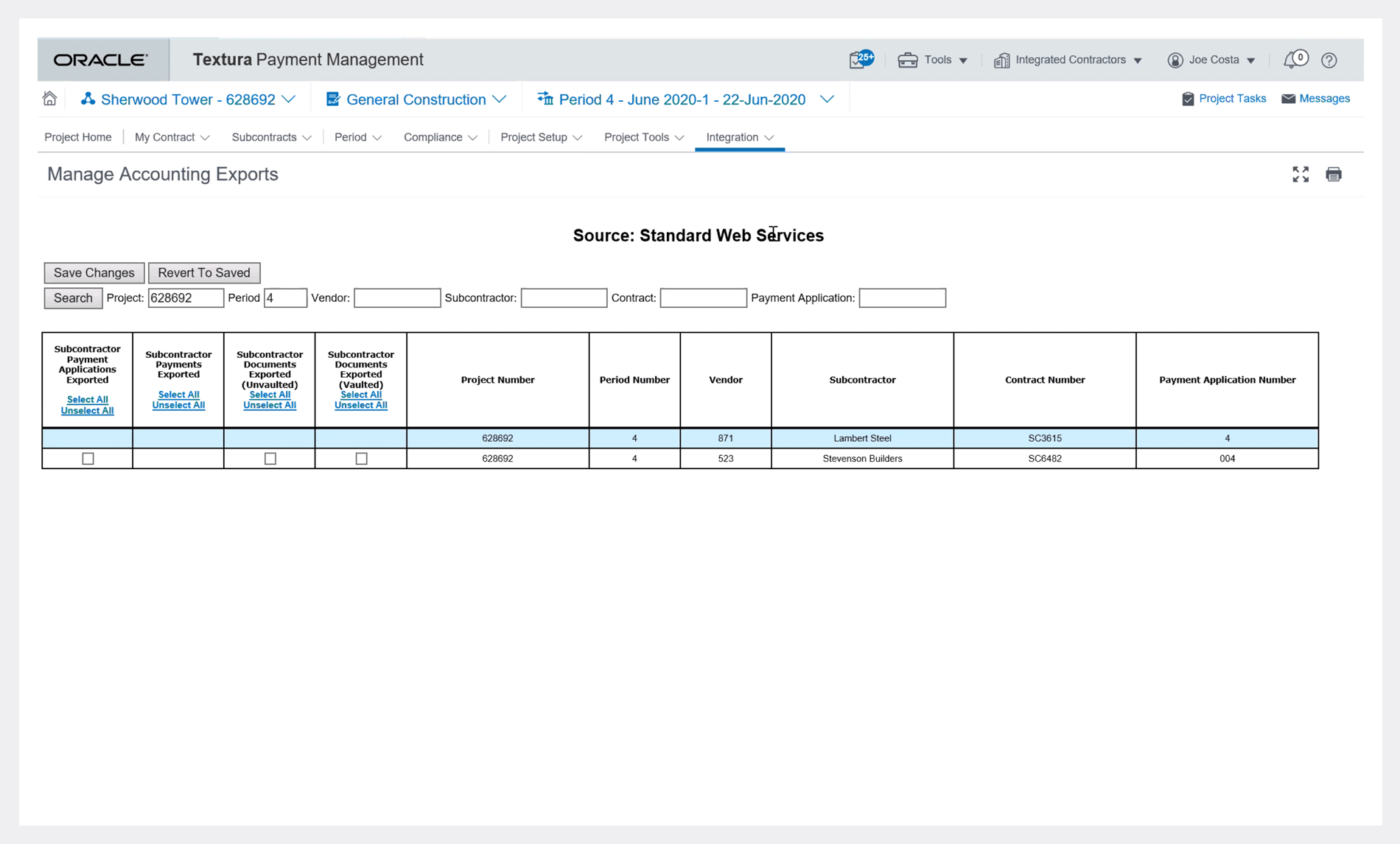Focus the Project search field

pyautogui.click(x=186, y=298)
